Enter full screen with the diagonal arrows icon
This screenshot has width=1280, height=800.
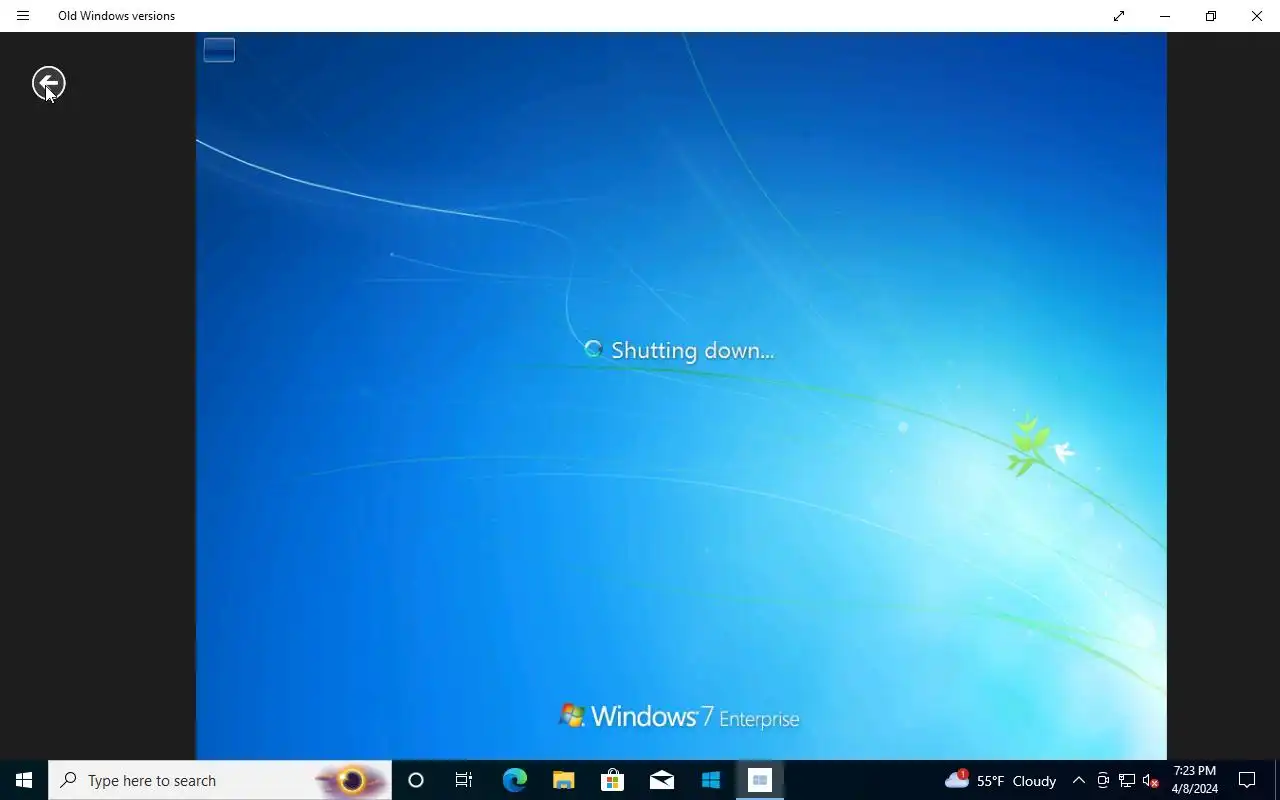(1119, 16)
